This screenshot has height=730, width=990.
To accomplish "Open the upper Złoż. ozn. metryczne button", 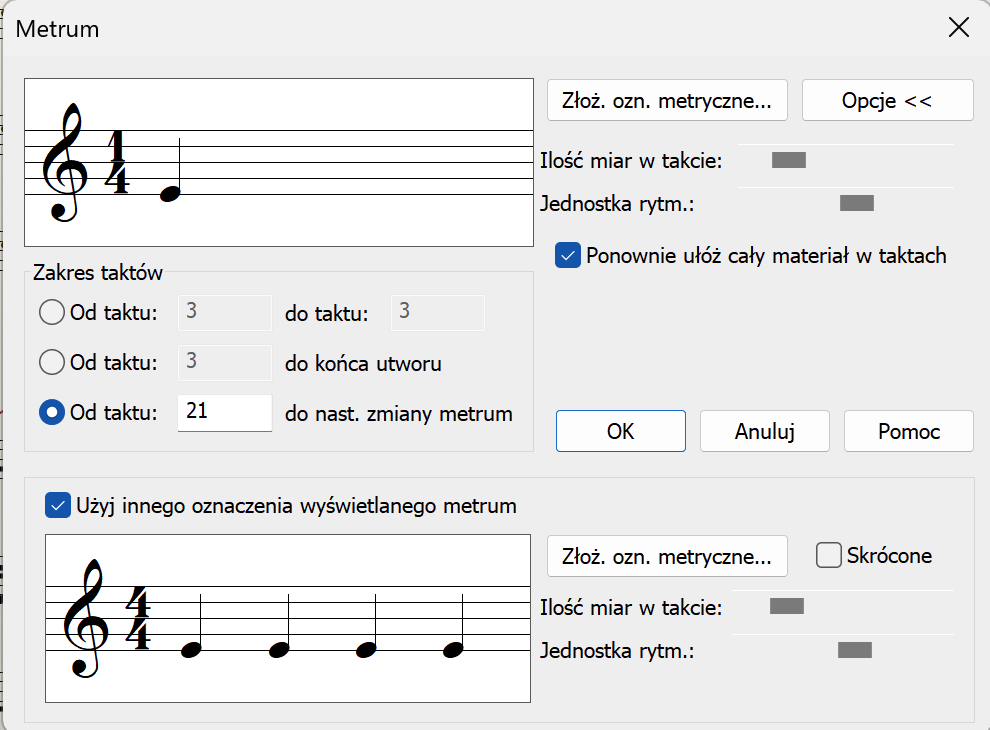I will click(x=667, y=100).
